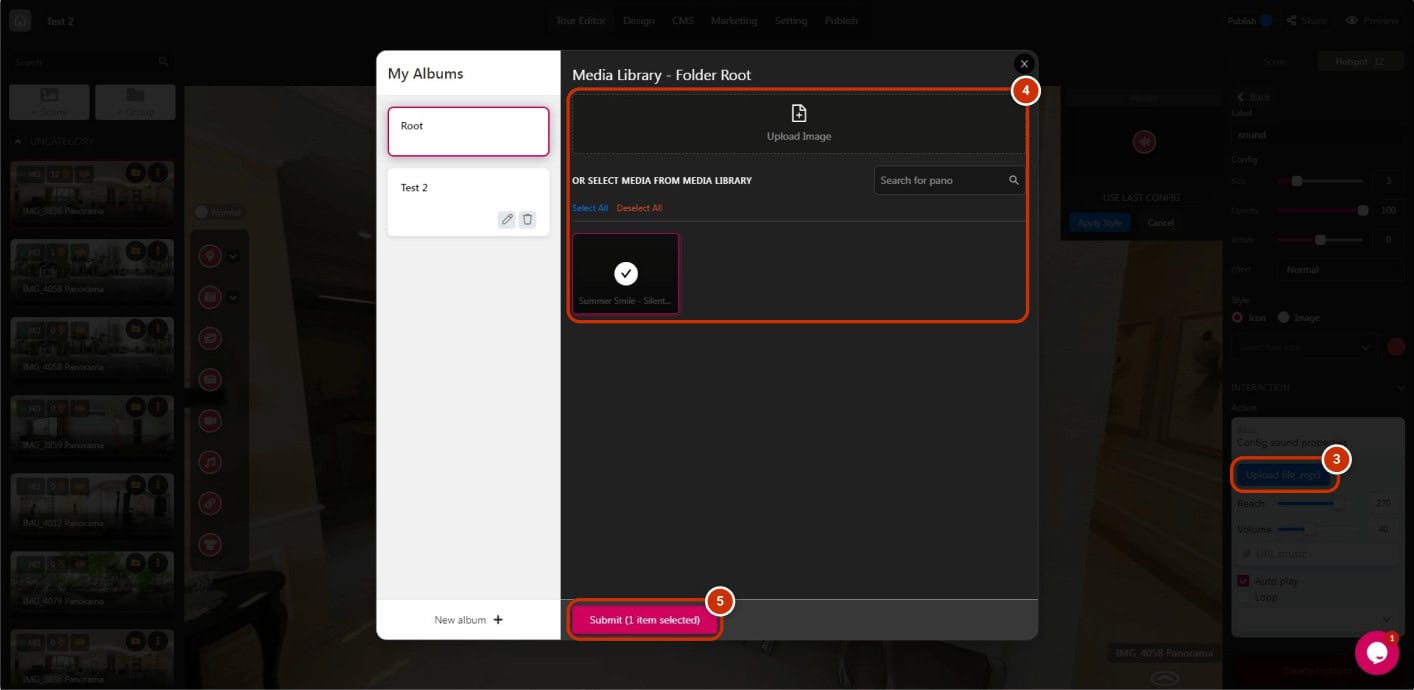Adjust the Opacity slider
Screen dimensions: 1414x690
point(1362,211)
